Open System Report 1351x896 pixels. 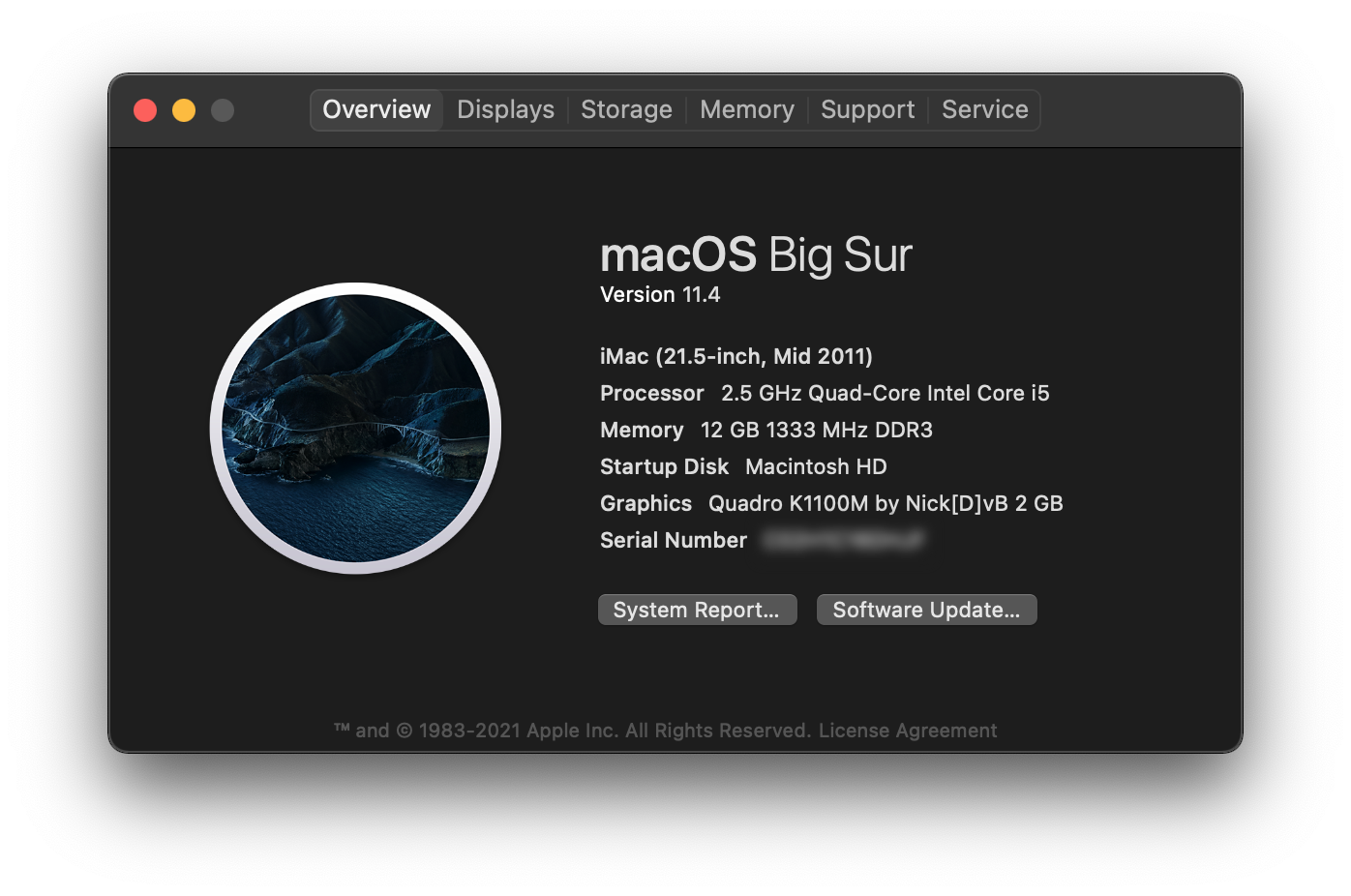697,610
